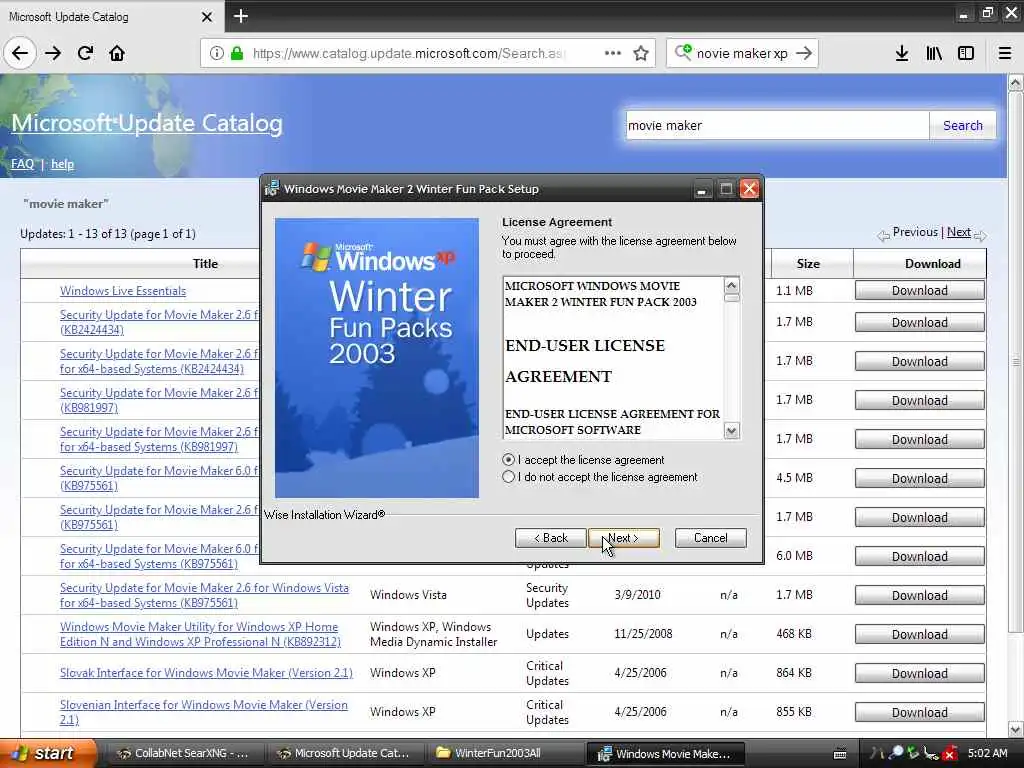Open the browser downloads arrow icon
Viewport: 1024px width, 768px height.
(x=902, y=53)
